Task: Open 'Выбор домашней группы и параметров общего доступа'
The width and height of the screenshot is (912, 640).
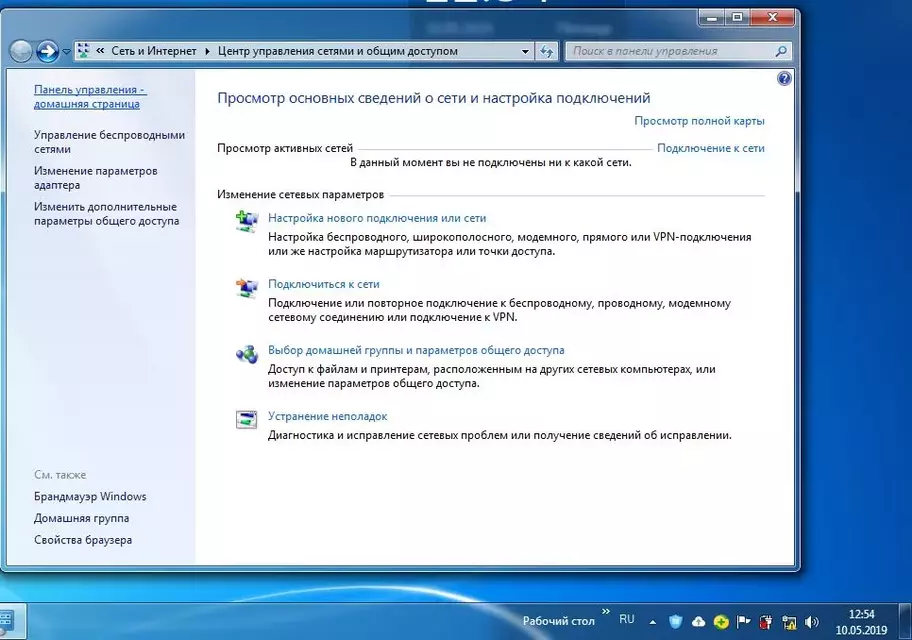Action: click(416, 350)
